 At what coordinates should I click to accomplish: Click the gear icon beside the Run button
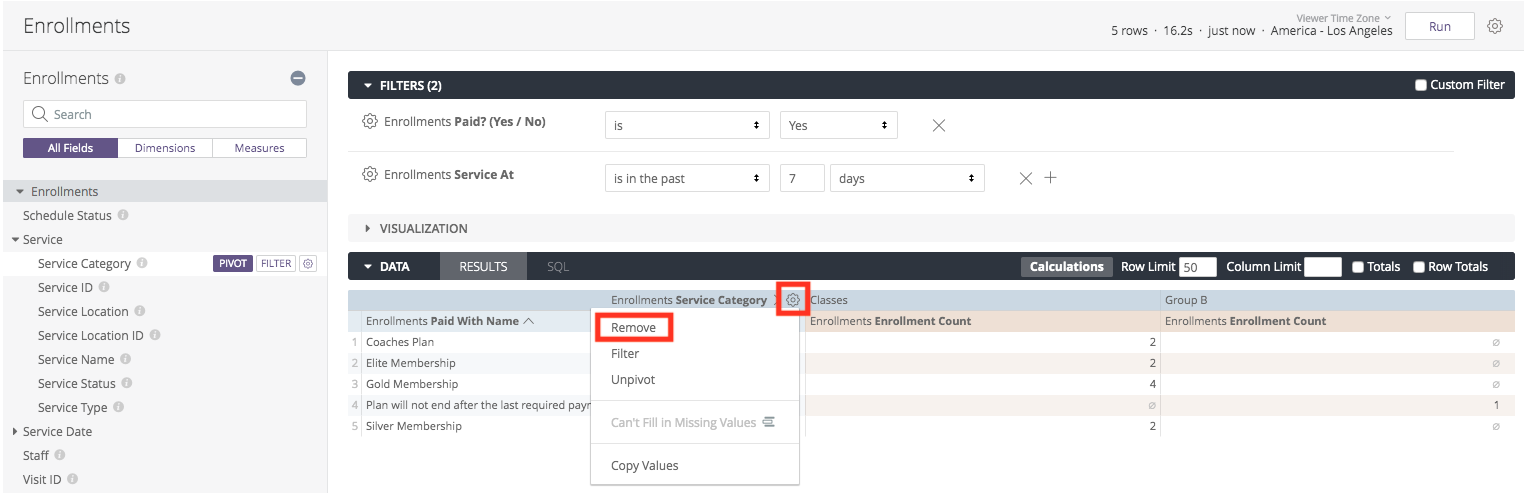[1494, 27]
